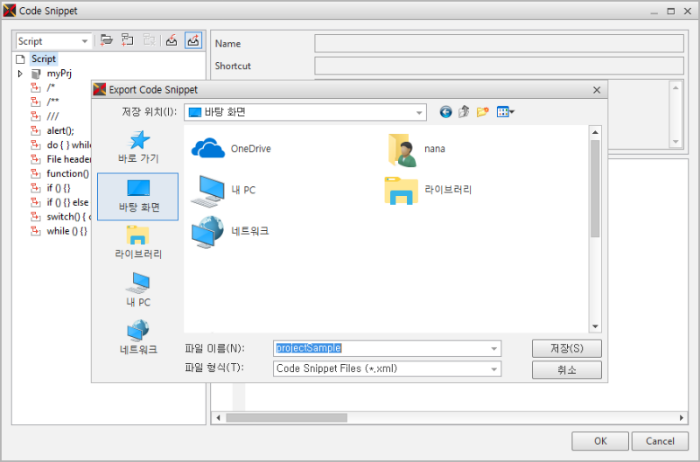Click the 취소 cancel button

tap(566, 370)
